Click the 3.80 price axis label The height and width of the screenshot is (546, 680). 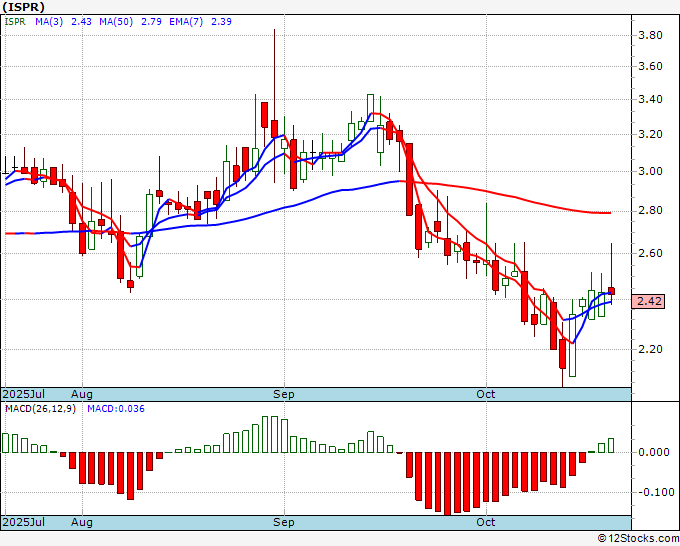coord(651,35)
